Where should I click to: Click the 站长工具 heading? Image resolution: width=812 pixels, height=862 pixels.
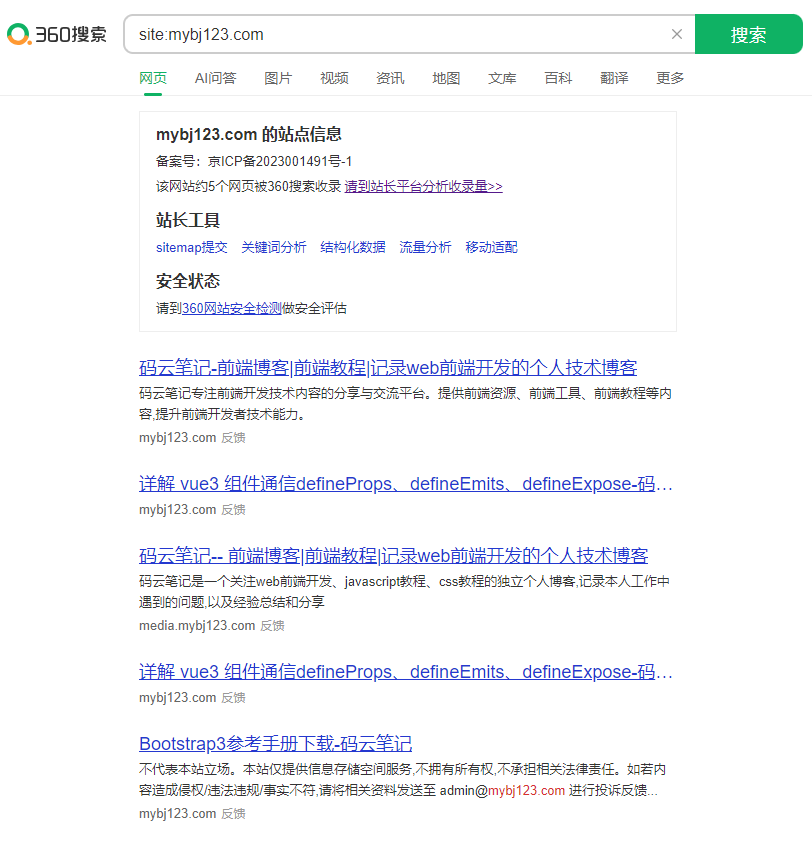(x=187, y=220)
